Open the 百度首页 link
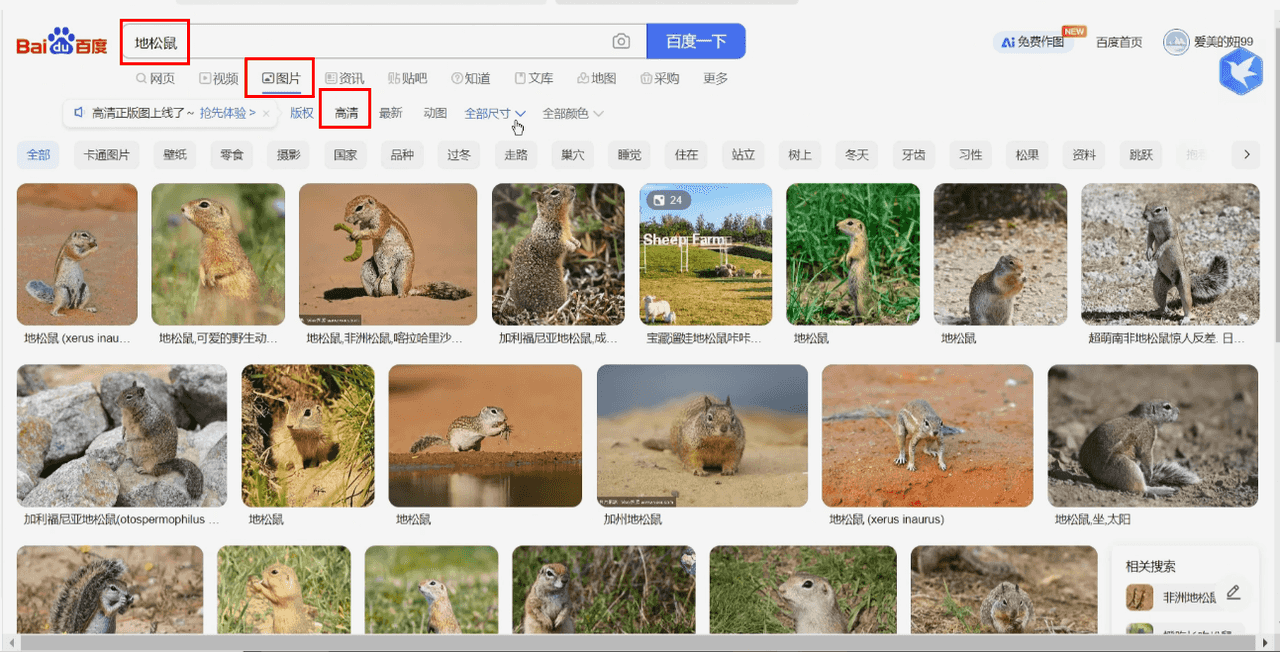The height and width of the screenshot is (652, 1280). tap(1119, 42)
